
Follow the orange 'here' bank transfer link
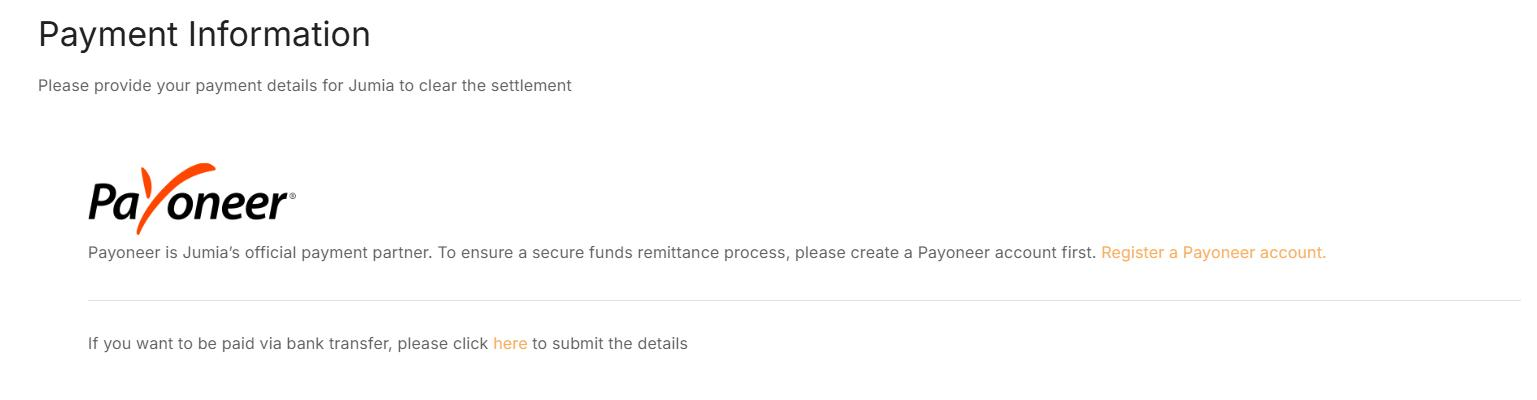[x=510, y=344]
